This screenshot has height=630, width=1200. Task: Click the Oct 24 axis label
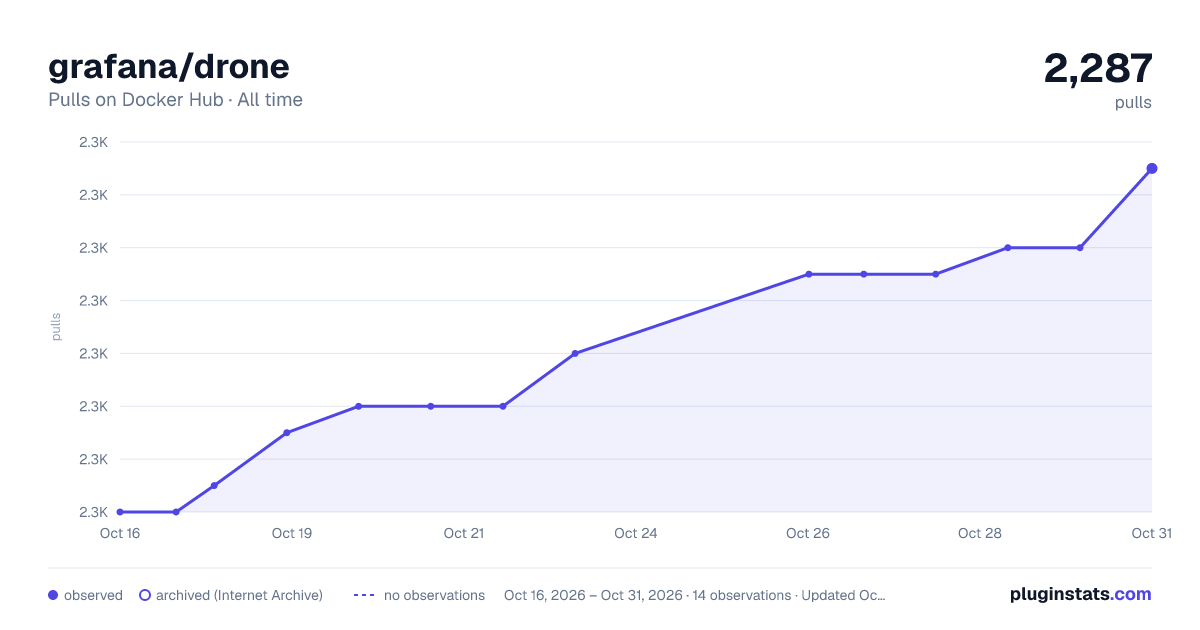(636, 533)
